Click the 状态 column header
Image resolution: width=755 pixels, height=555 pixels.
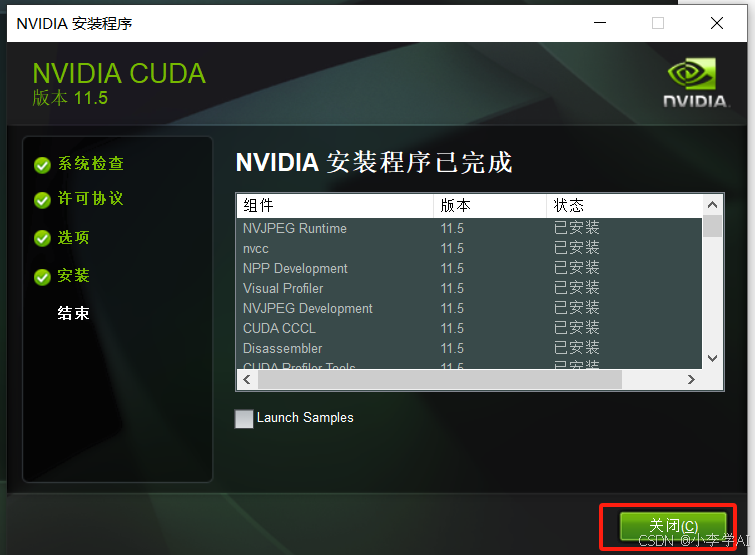coord(625,206)
